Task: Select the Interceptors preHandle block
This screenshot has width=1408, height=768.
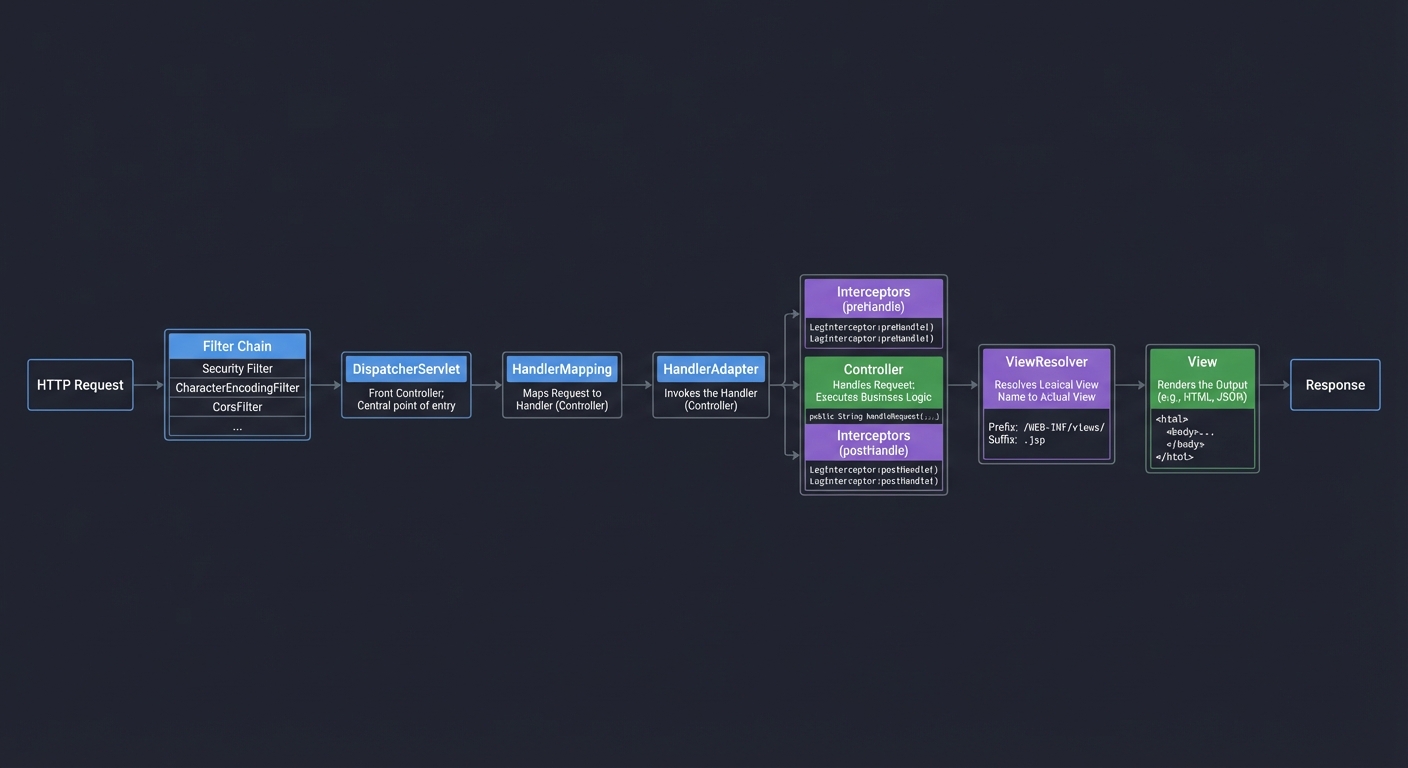Action: click(x=873, y=299)
